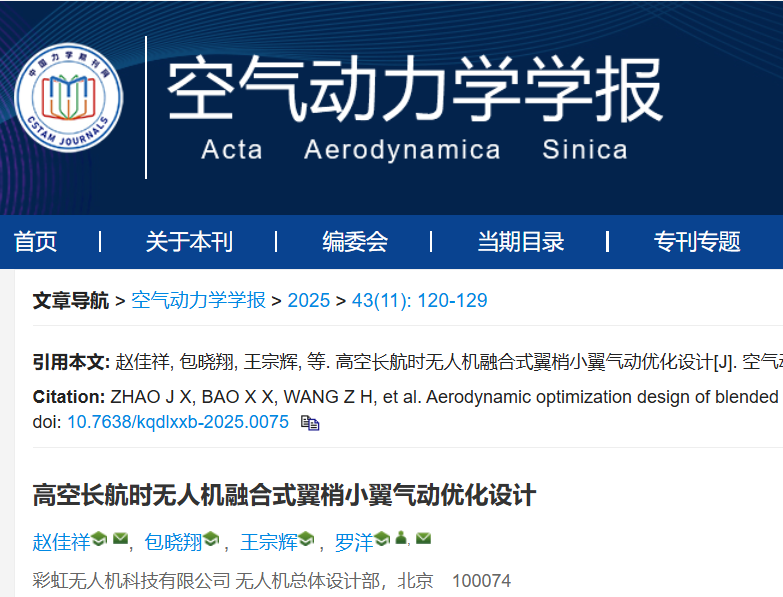Open 空气动力学学报 breadcrumb link
783x597 pixels.
[x=199, y=300]
